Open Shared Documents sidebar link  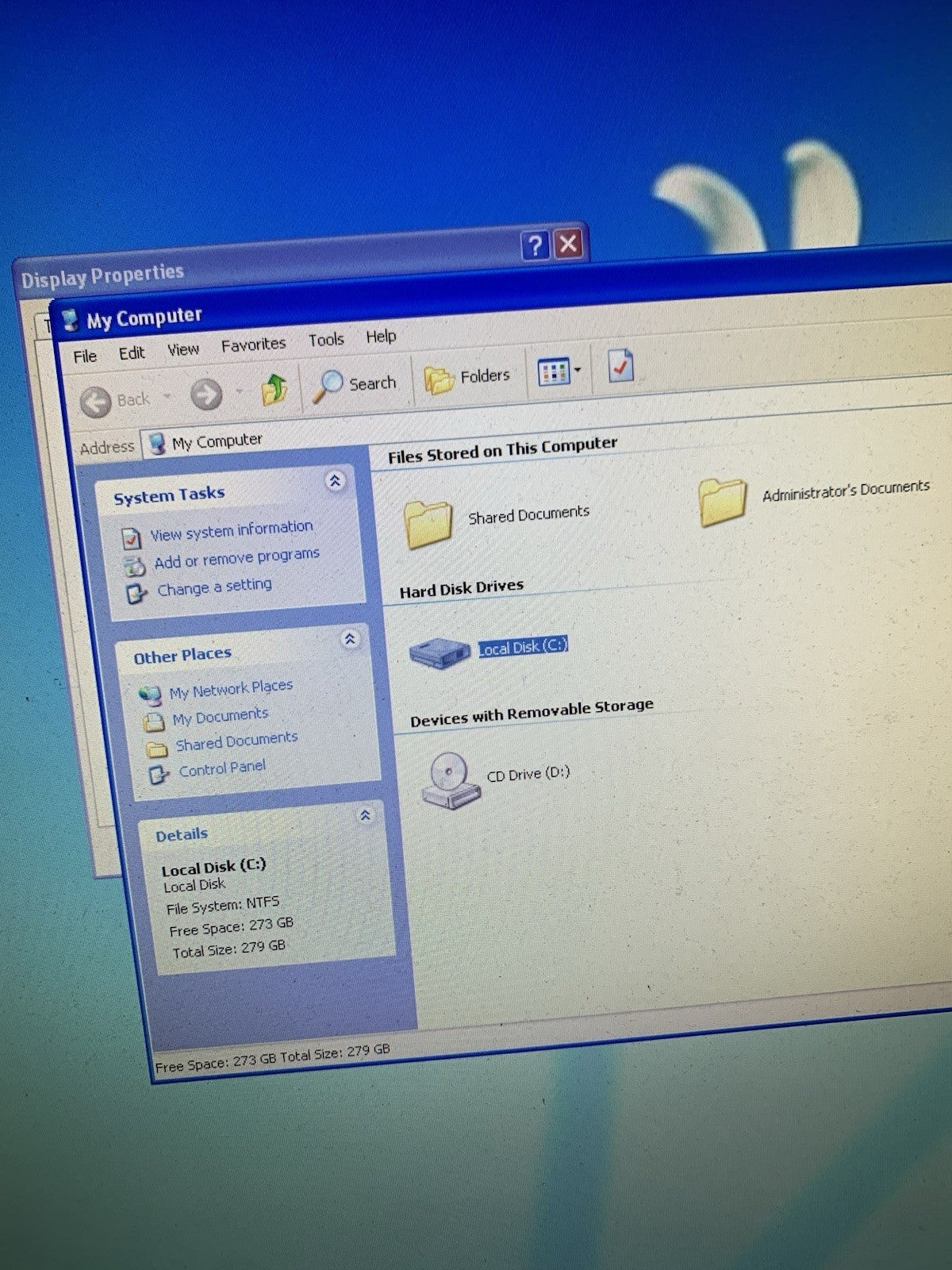point(236,741)
